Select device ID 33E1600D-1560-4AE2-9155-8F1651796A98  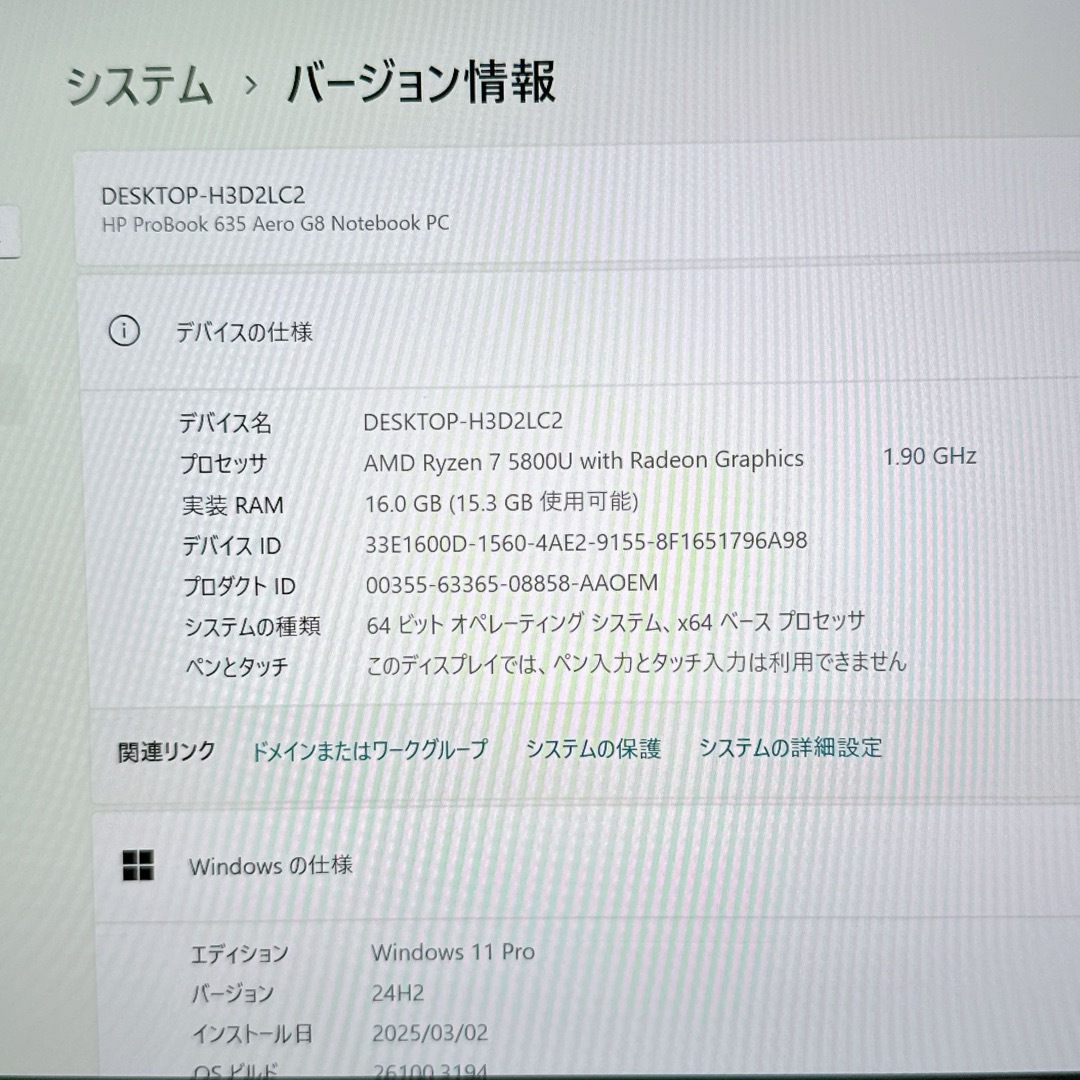click(x=586, y=542)
